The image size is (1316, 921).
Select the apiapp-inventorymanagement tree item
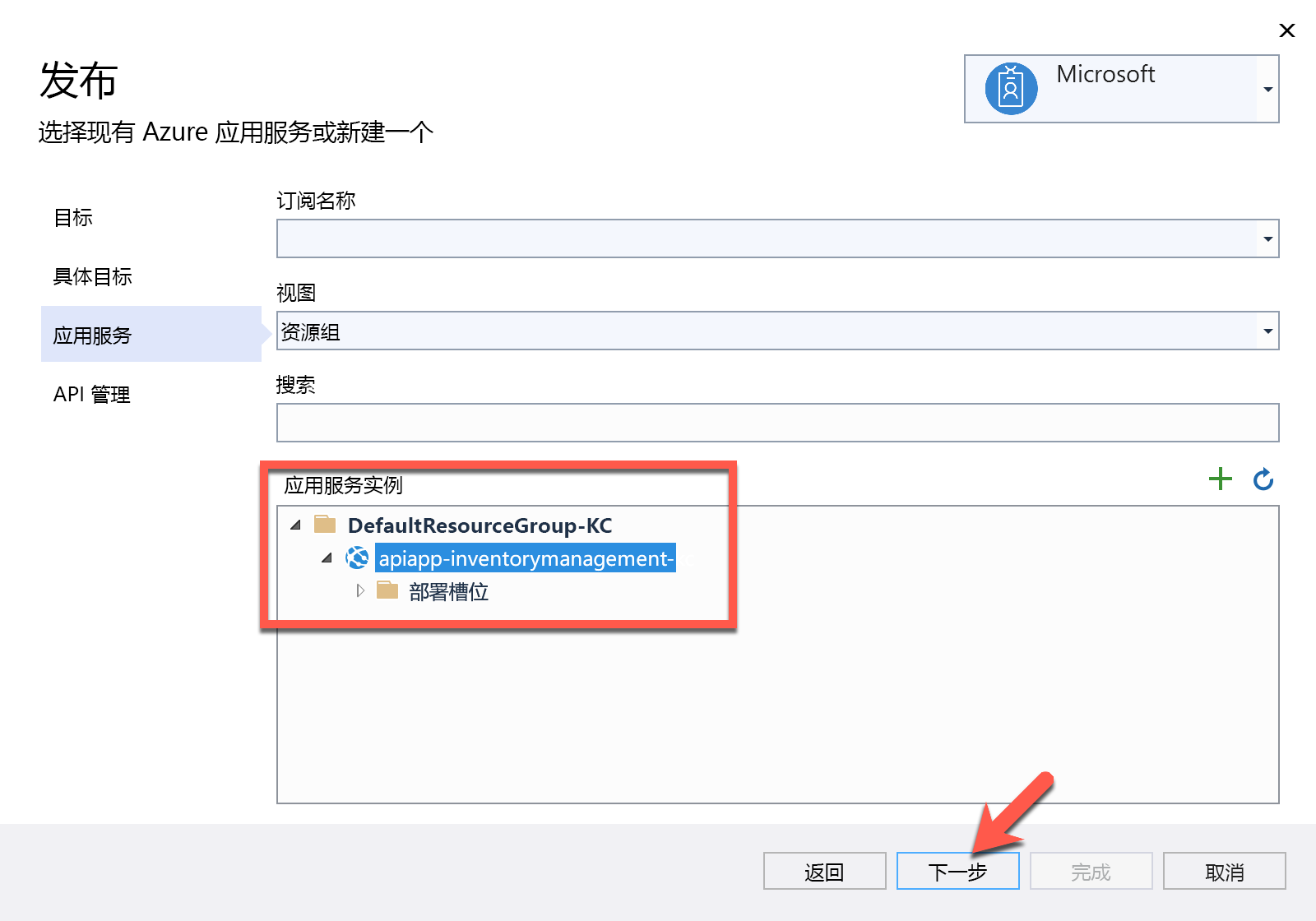pos(526,558)
